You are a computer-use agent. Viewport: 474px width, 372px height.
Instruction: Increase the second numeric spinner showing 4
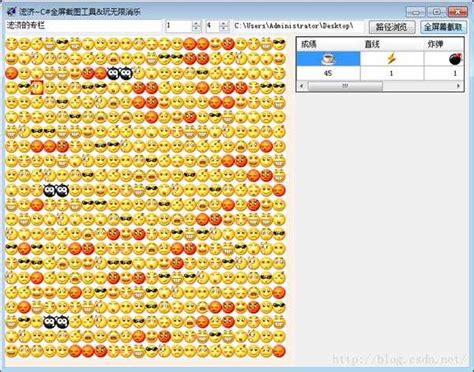pos(224,23)
